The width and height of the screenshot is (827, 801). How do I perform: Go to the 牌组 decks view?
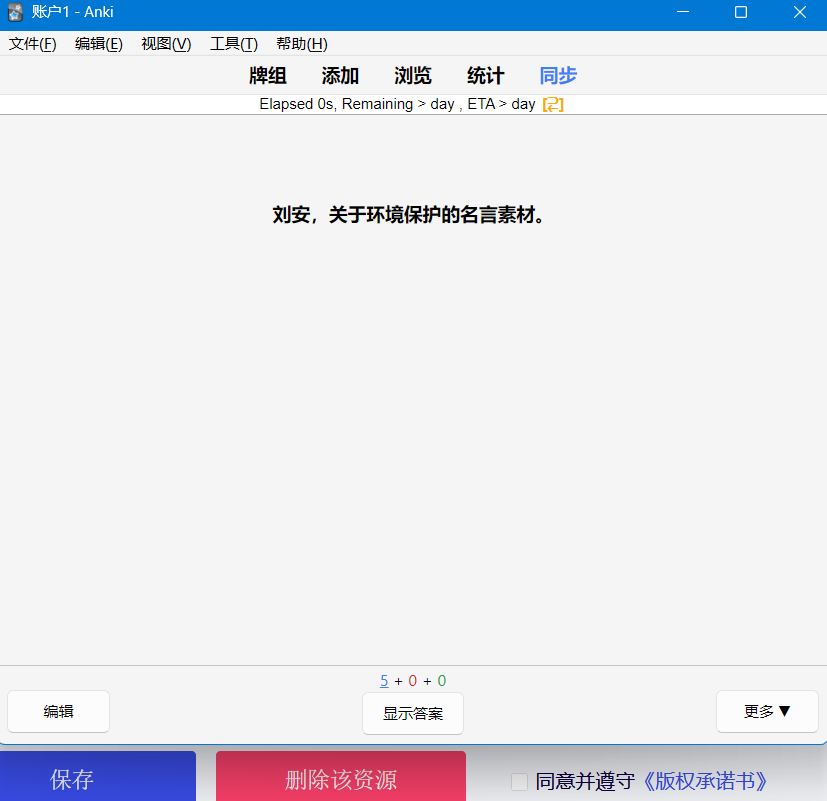(268, 76)
